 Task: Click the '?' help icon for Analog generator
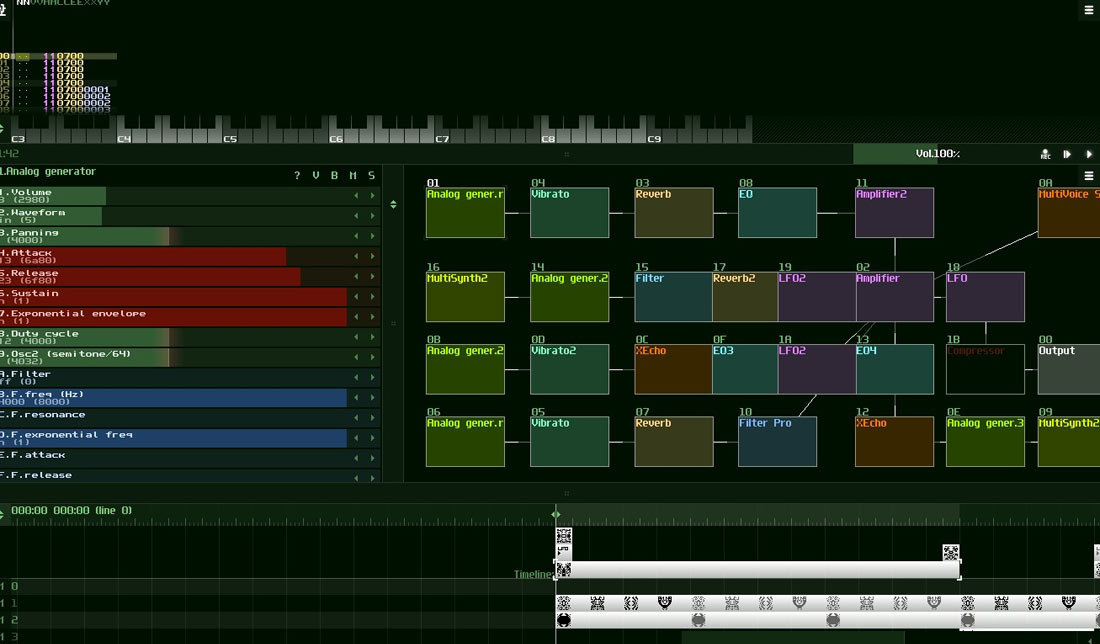297,176
